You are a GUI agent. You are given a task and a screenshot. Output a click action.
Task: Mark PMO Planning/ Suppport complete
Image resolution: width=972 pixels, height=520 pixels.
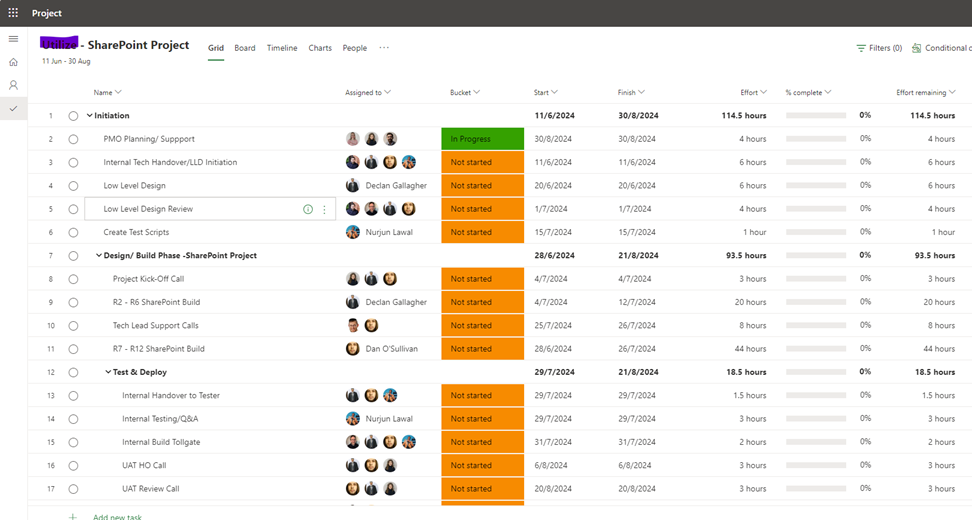point(73,139)
